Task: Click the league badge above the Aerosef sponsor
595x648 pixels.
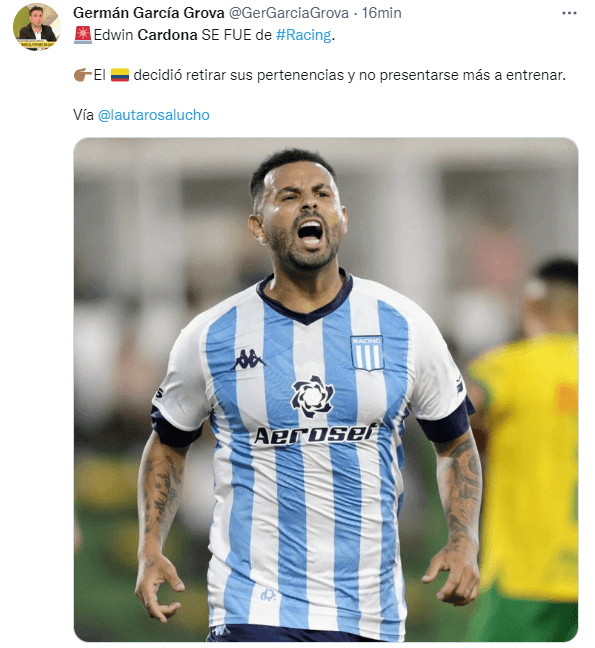Action: pyautogui.click(x=312, y=397)
